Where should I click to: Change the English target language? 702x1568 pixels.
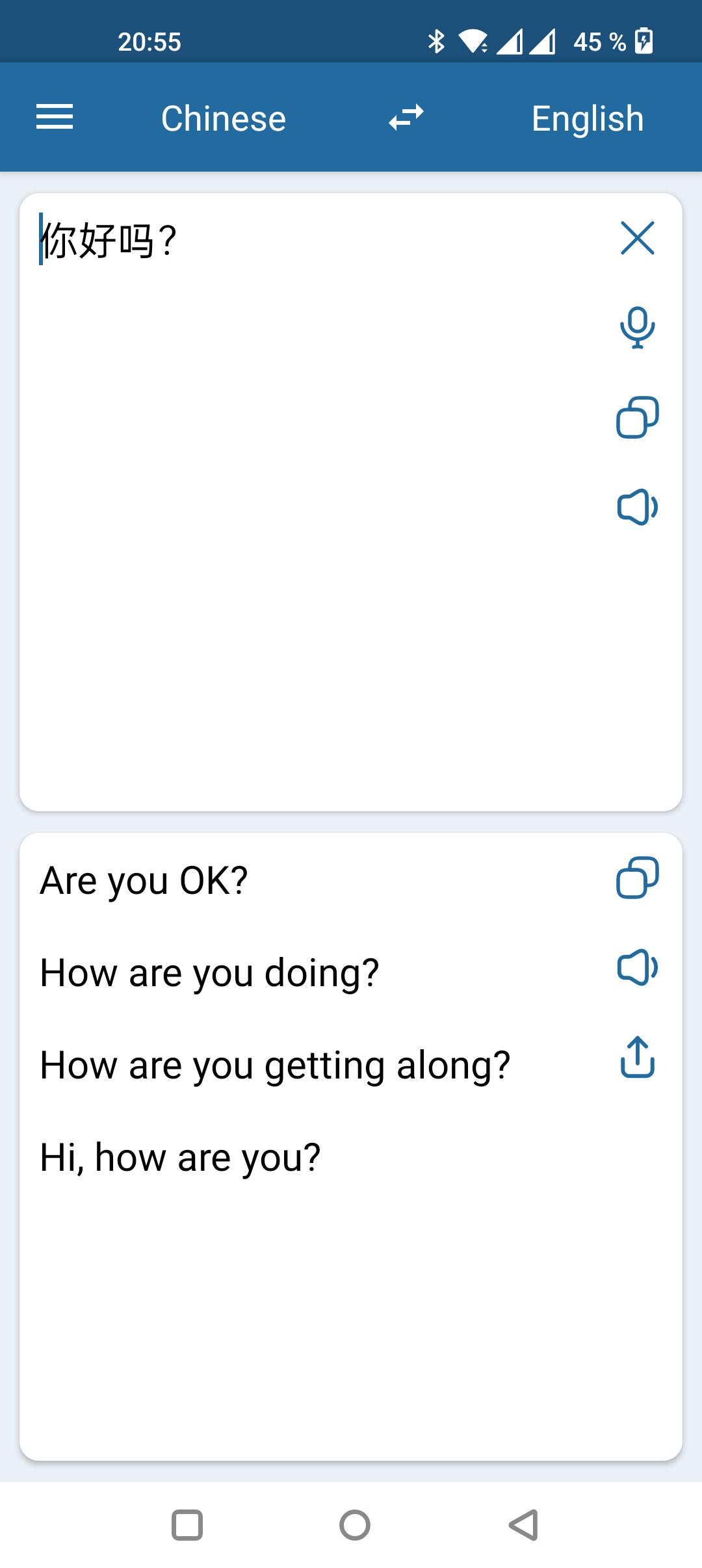[x=588, y=118]
